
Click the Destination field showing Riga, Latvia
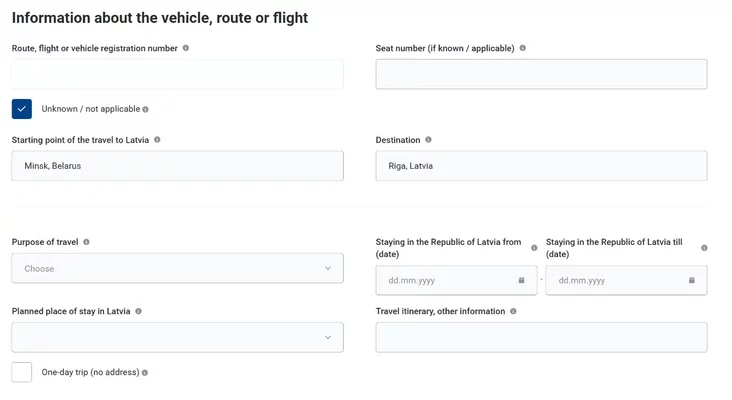click(x=541, y=166)
